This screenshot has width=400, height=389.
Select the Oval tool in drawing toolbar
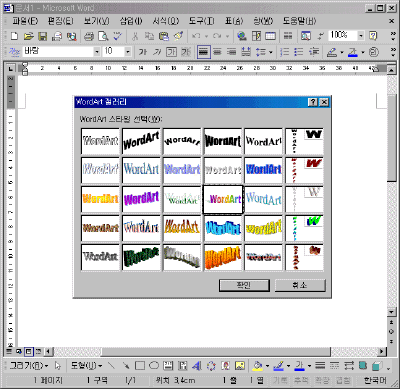coord(154,366)
